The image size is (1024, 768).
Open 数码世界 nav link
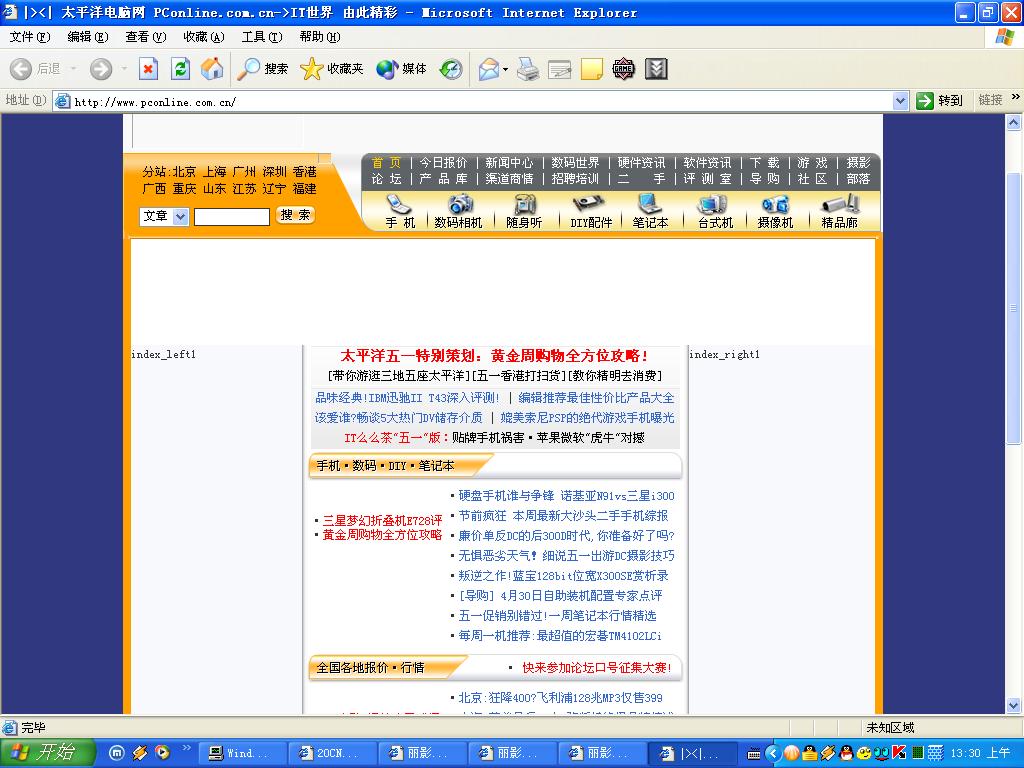point(575,163)
